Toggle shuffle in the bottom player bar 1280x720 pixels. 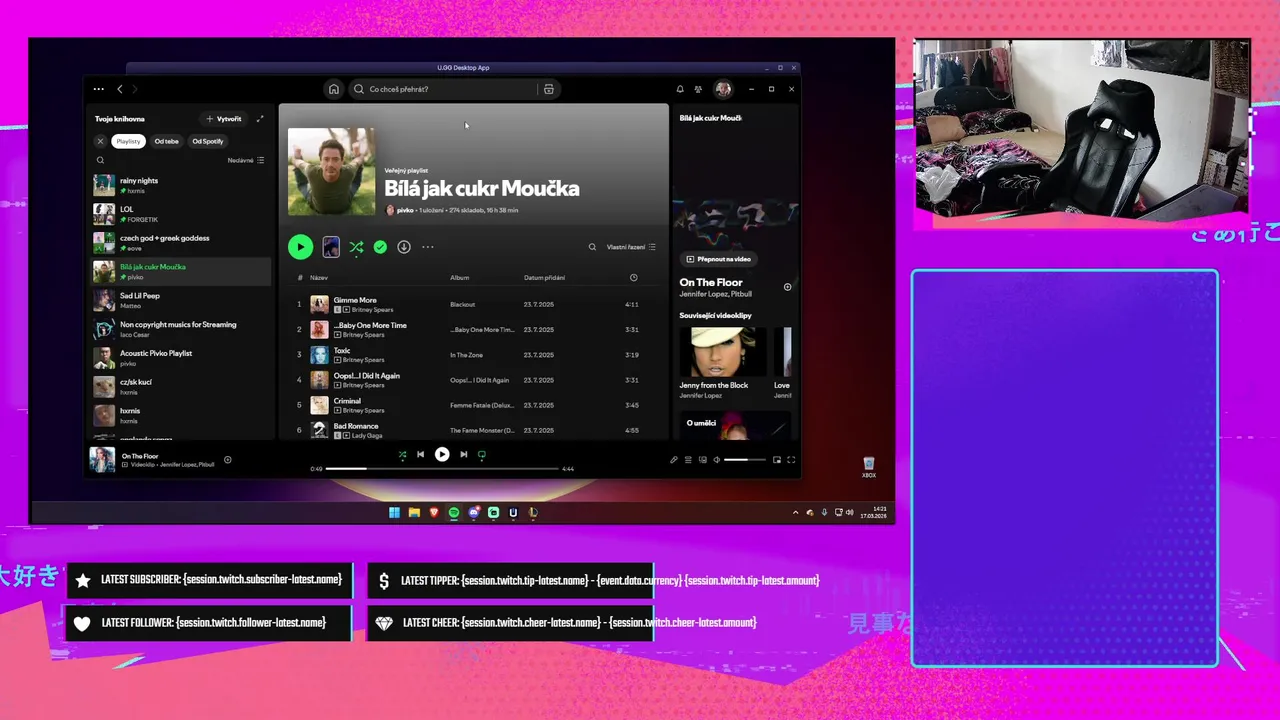402,454
